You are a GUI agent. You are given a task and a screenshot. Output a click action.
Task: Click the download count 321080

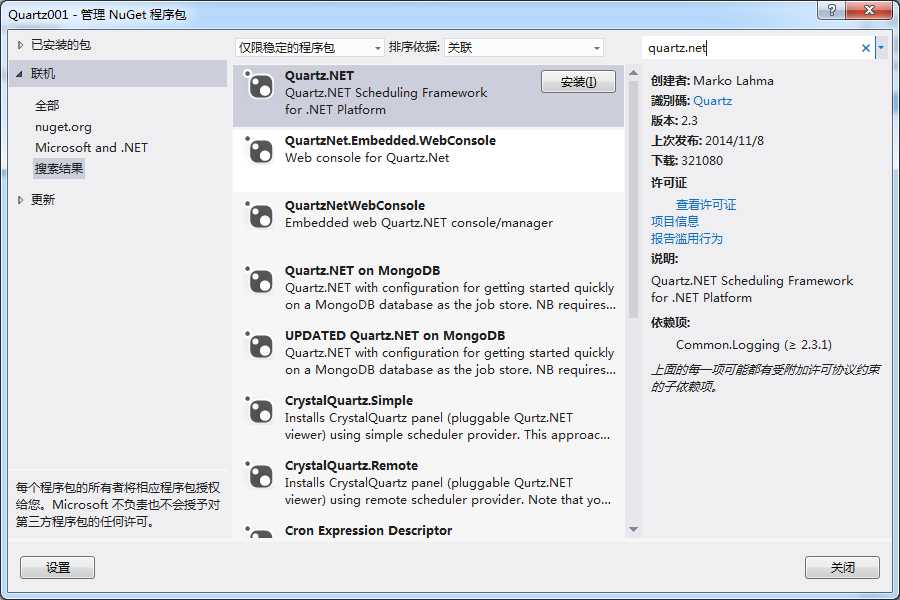pos(702,160)
